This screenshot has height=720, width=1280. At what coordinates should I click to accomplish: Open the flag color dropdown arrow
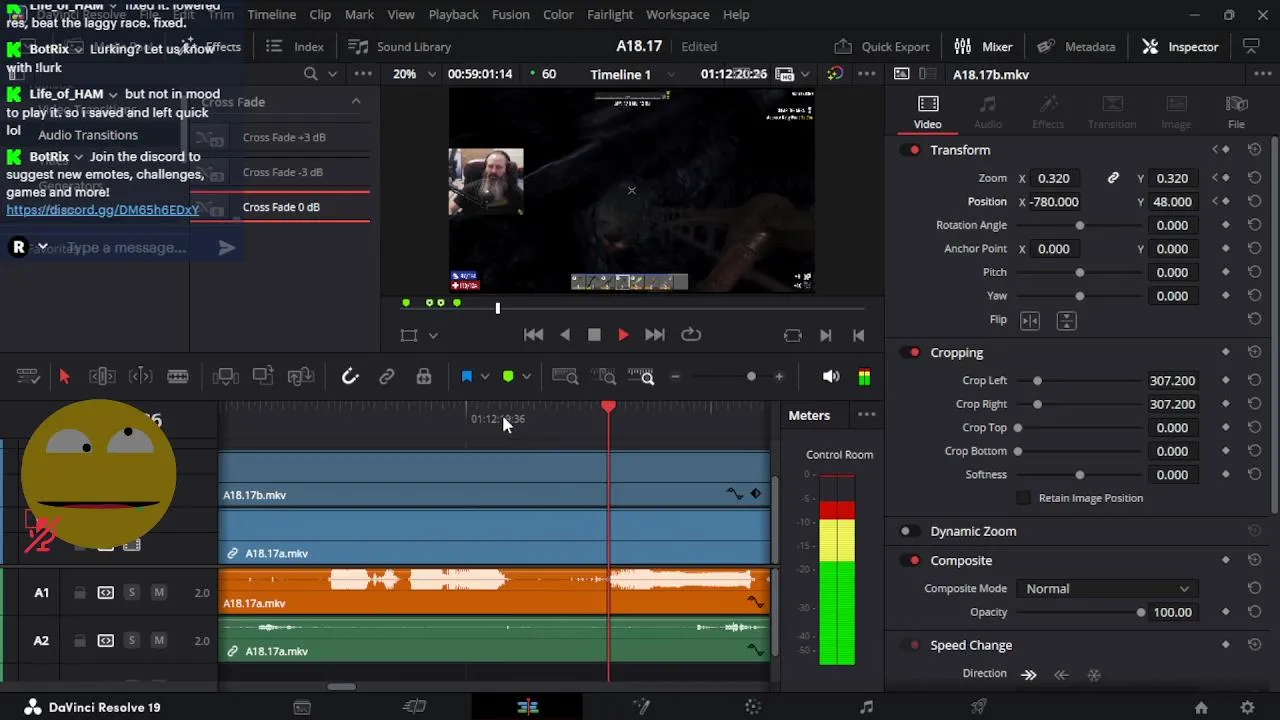pyautogui.click(x=485, y=377)
